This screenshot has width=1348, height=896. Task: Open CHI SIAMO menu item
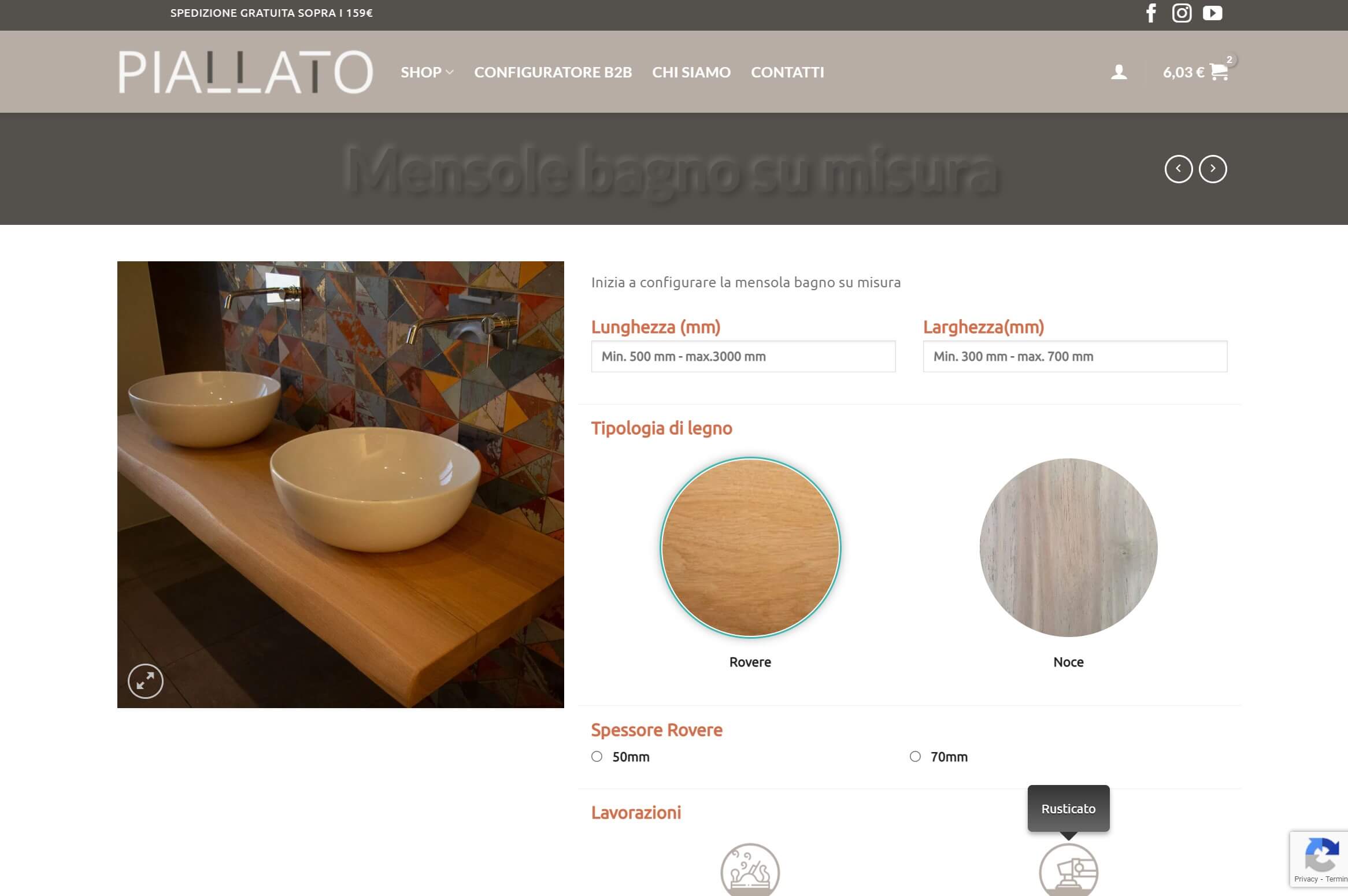[691, 72]
